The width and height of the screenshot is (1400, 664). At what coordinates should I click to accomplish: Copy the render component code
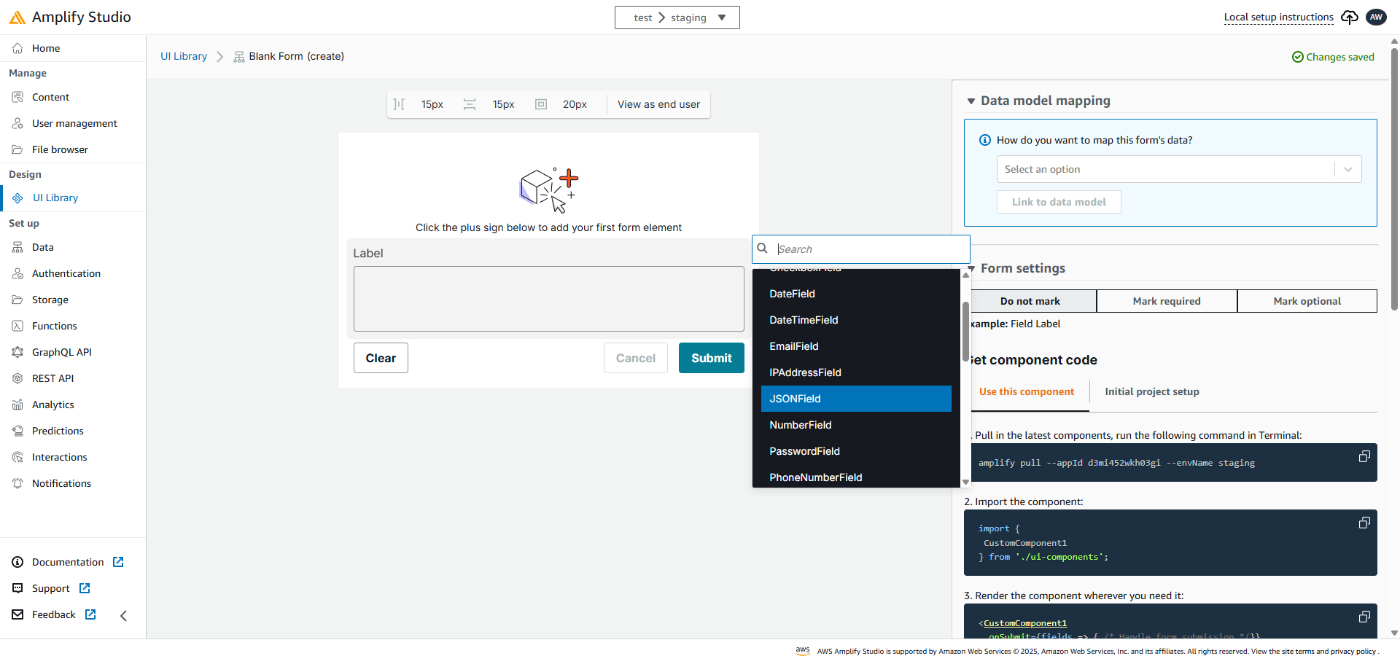coord(1364,617)
